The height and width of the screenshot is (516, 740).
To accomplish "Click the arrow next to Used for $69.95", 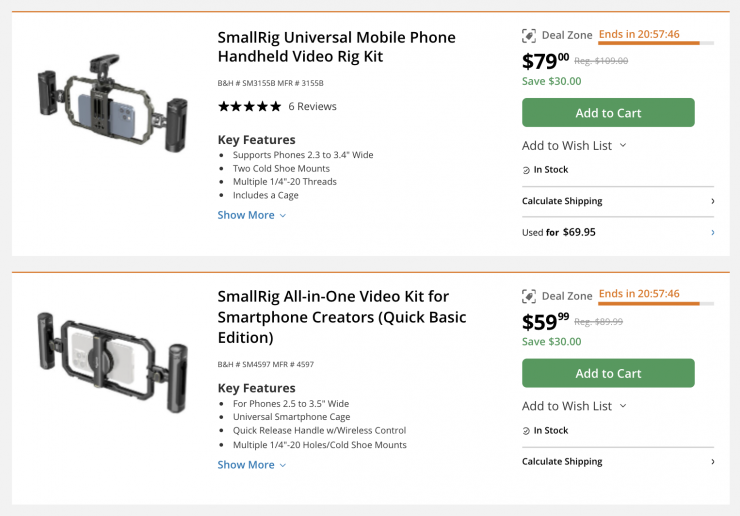I will click(x=712, y=232).
